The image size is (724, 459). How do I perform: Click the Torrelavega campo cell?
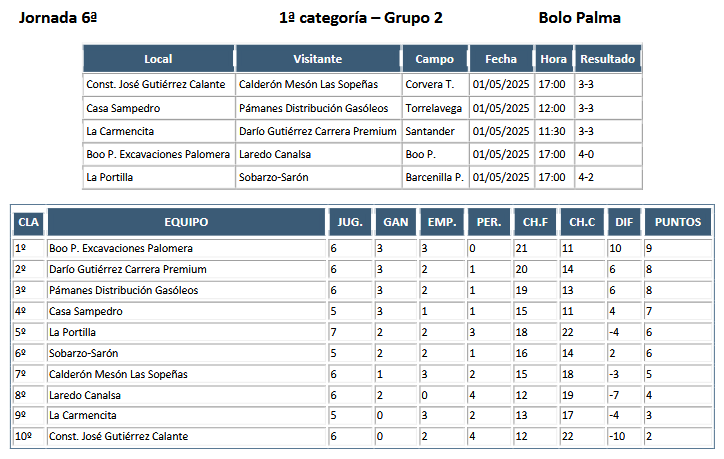(x=434, y=108)
